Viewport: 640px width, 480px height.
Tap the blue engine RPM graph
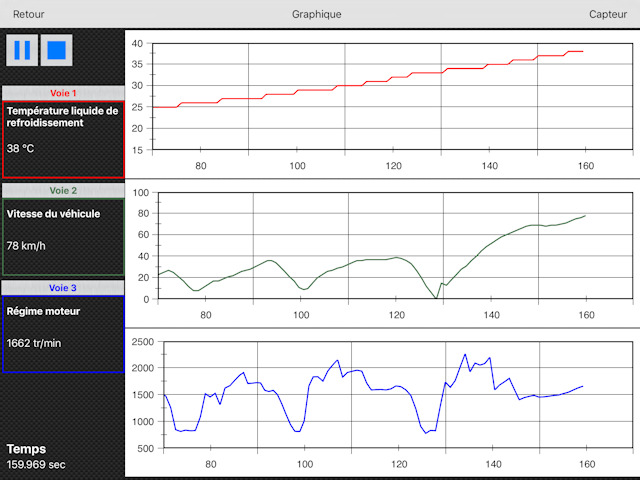tap(380, 395)
